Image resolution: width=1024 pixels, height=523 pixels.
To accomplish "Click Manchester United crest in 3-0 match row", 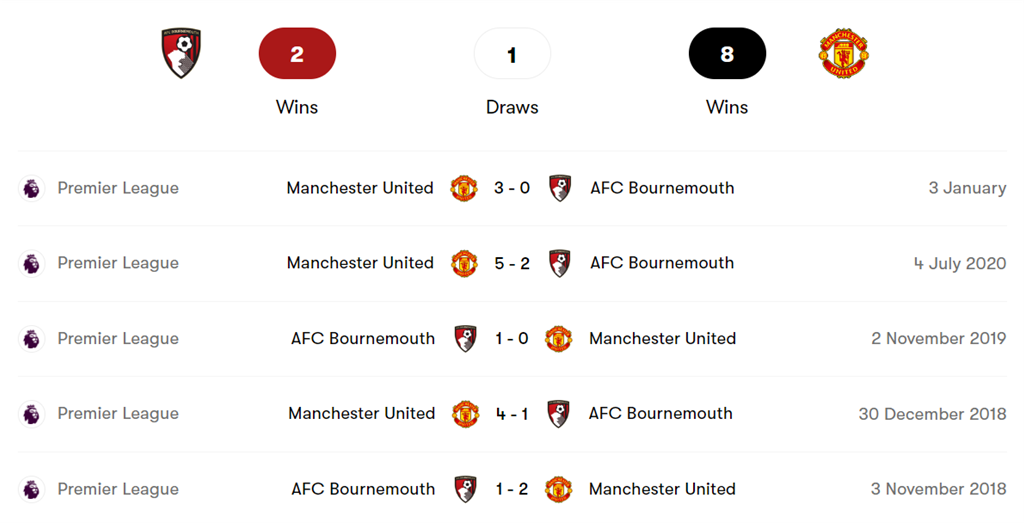I will 463,188.
